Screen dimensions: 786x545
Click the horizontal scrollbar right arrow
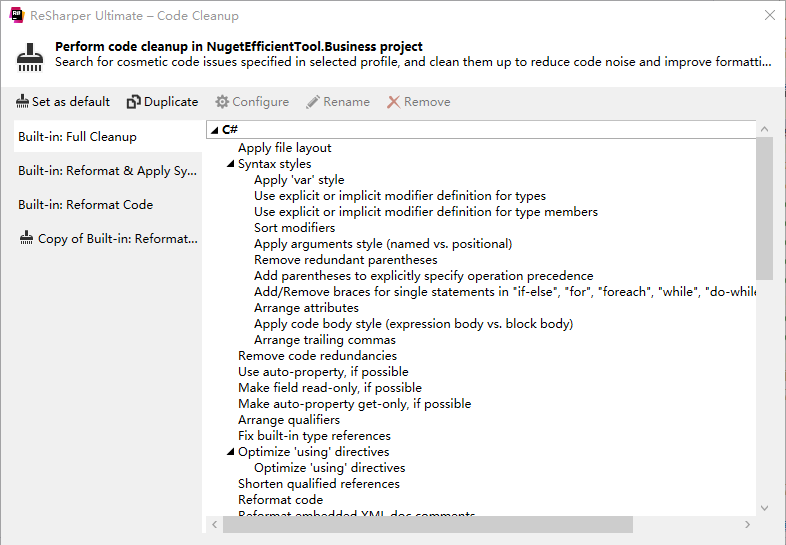[747, 524]
